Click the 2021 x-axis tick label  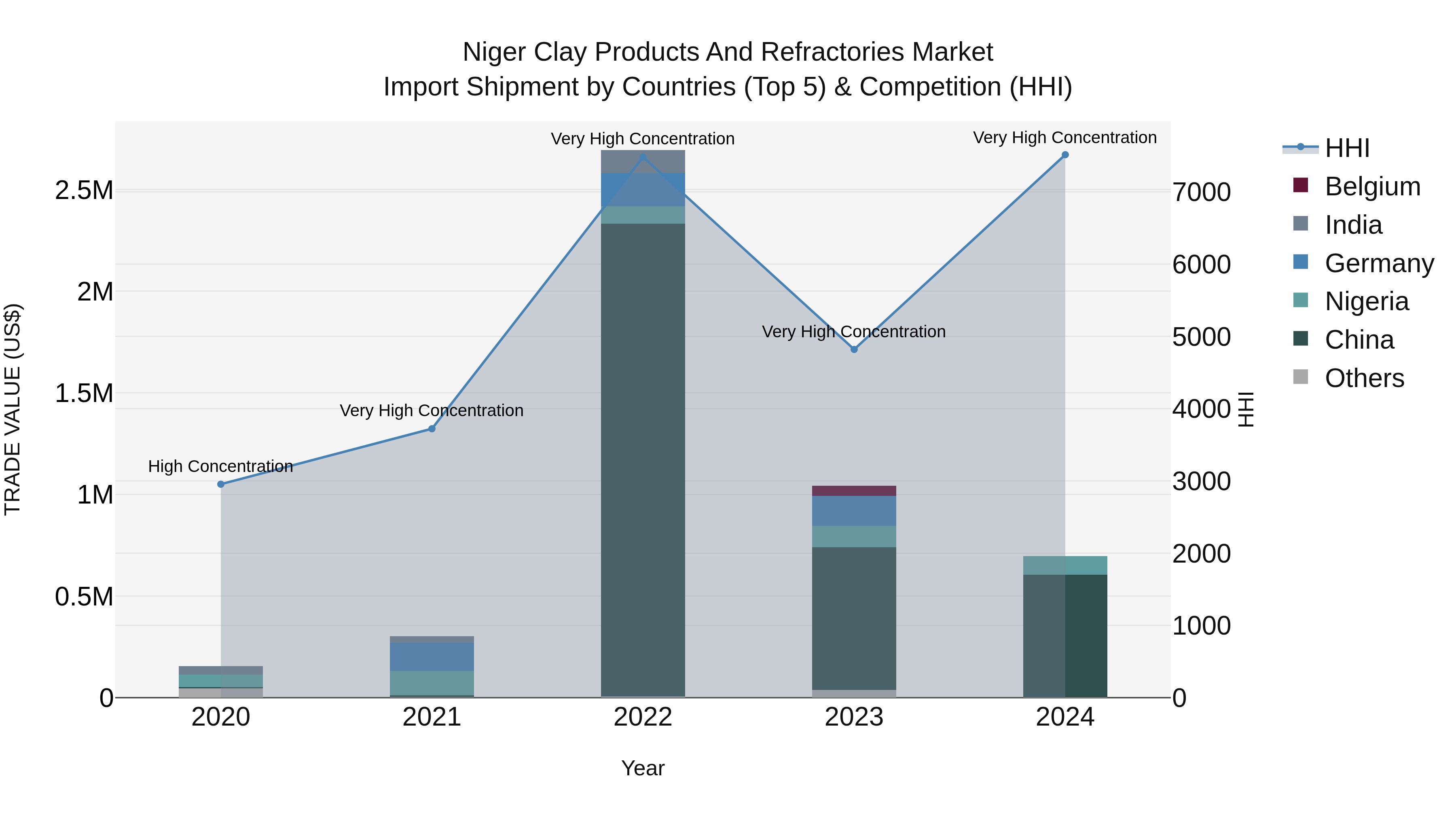point(432,717)
